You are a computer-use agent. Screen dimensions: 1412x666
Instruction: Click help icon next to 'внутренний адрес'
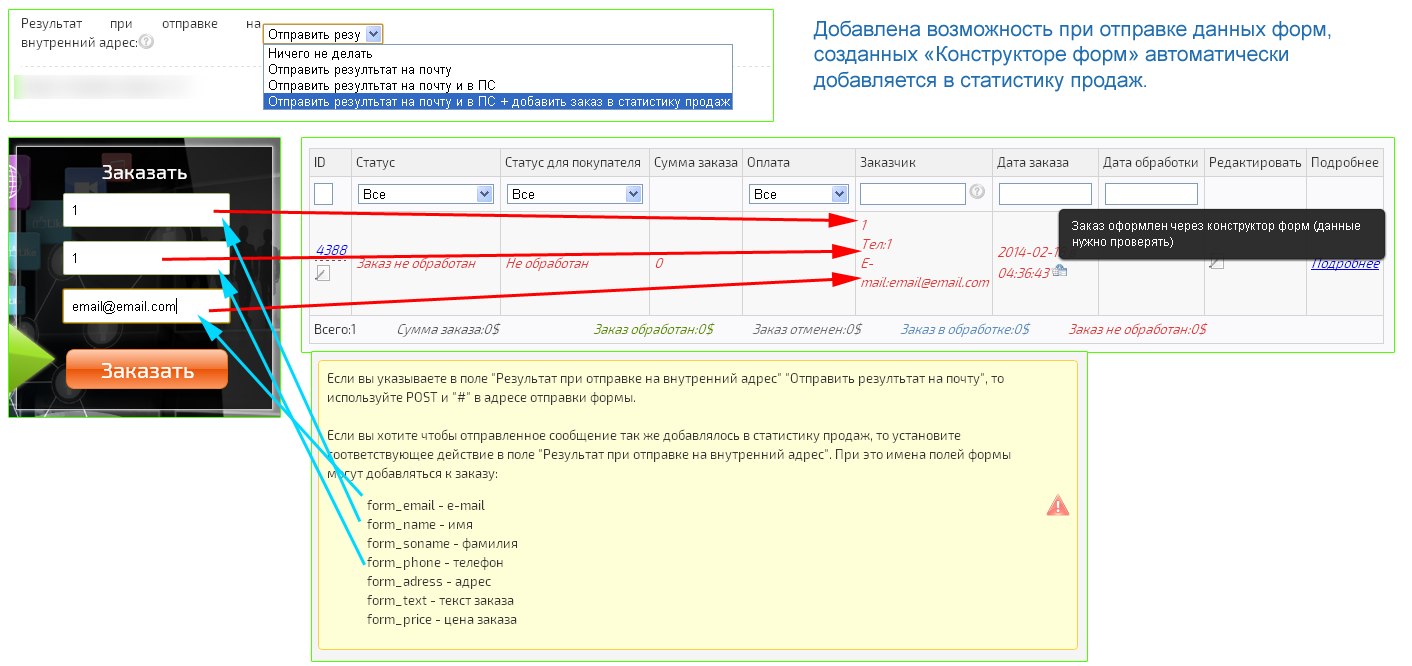[x=147, y=42]
